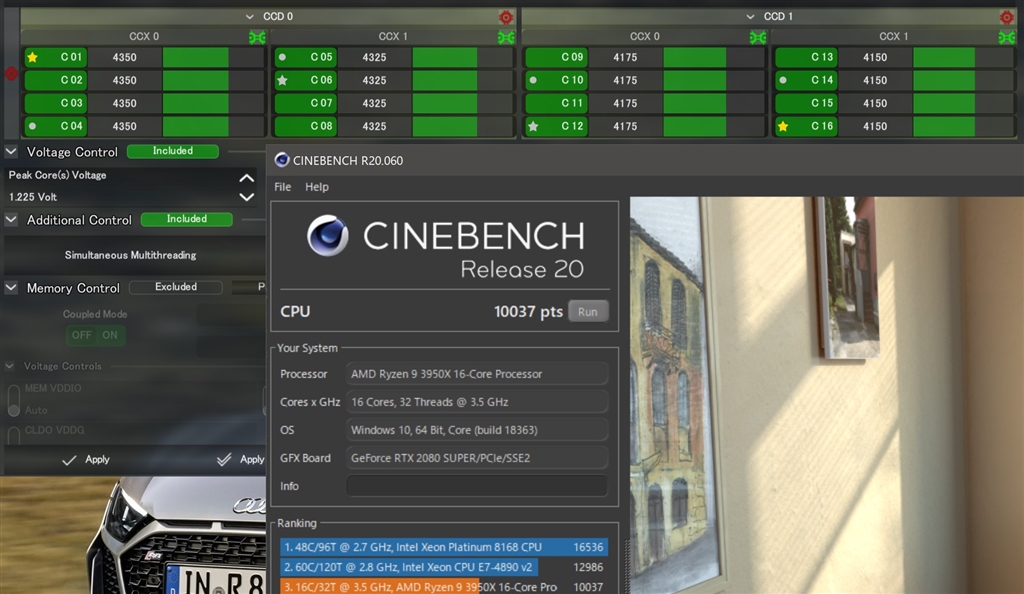This screenshot has width=1024, height=594.
Task: Decrease Peak Core(s) Voltage with down arrow
Action: pos(246,196)
